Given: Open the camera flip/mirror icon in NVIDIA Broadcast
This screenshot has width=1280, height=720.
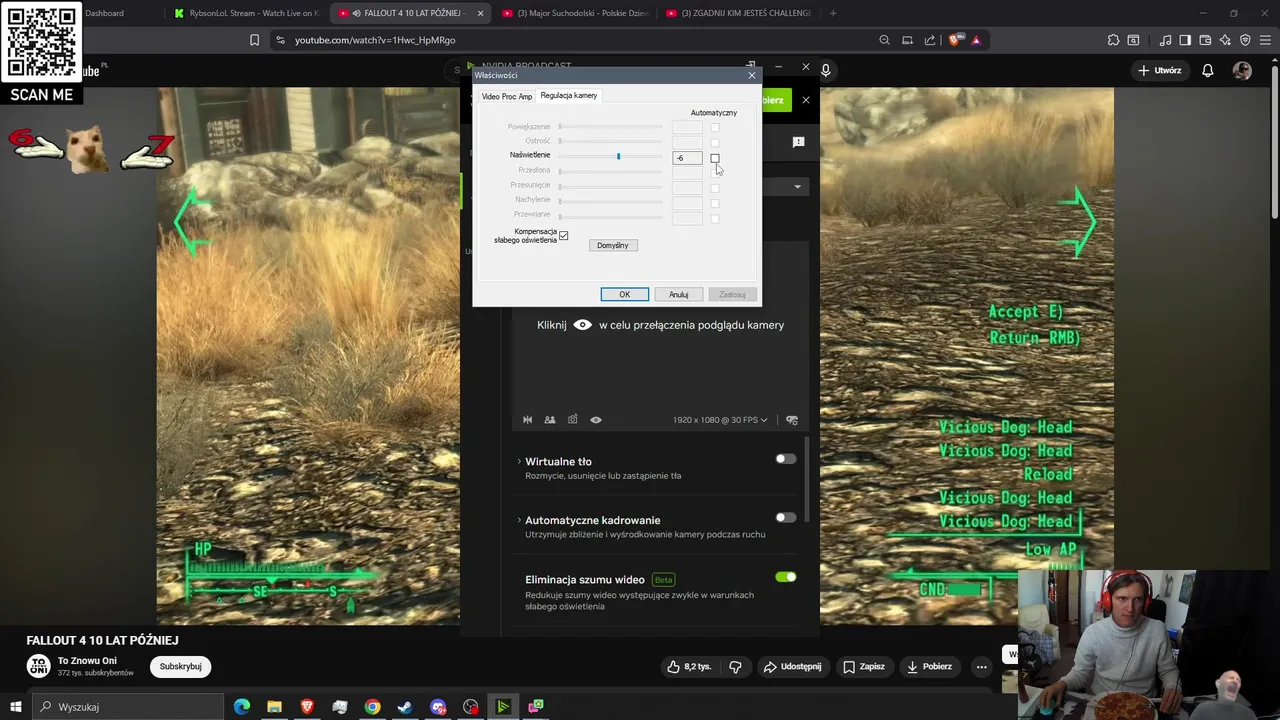Looking at the screenshot, I should [x=528, y=420].
